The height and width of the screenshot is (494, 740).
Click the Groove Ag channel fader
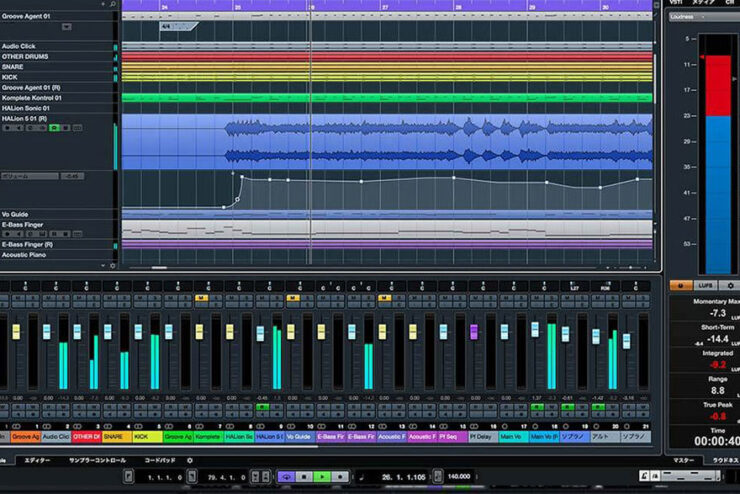click(x=17, y=331)
